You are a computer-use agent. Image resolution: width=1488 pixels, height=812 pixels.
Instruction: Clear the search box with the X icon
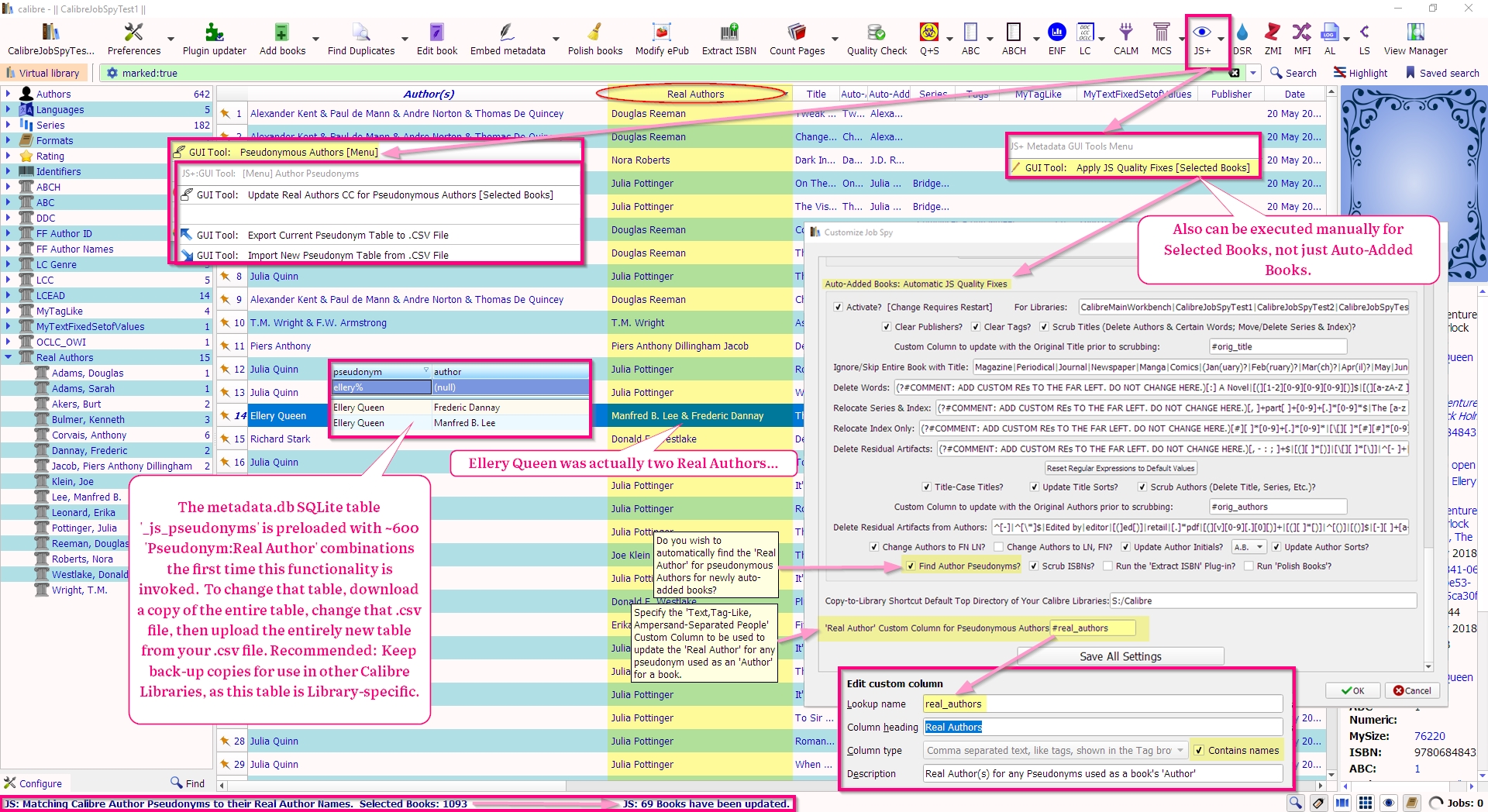[x=1234, y=73]
